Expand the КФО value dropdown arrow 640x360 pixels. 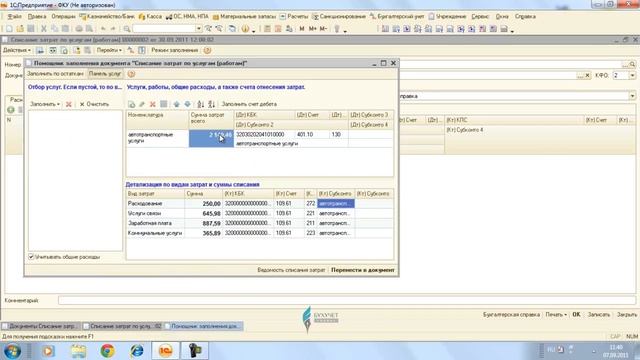(632, 76)
